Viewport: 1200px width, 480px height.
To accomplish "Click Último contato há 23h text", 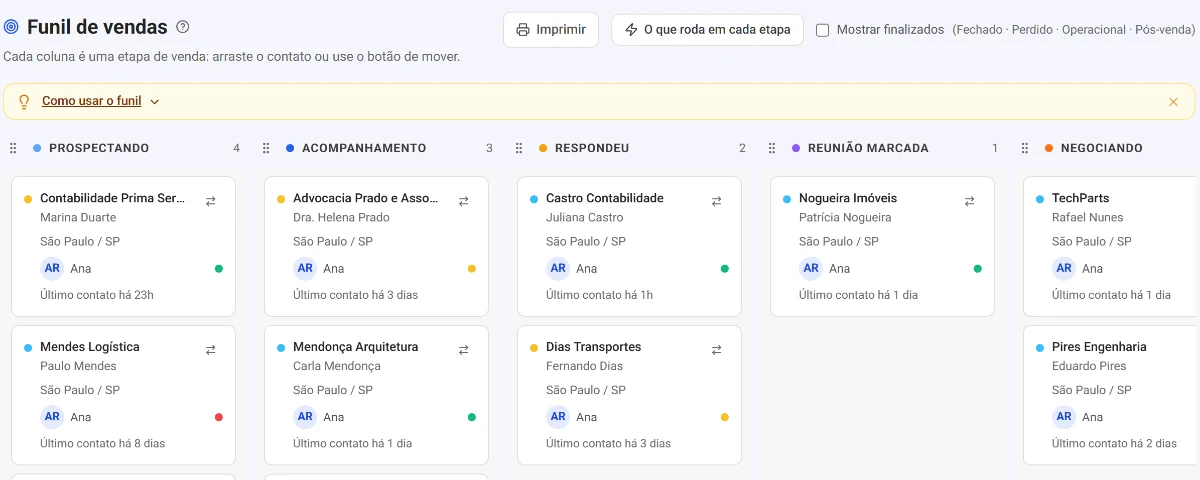I will (x=97, y=295).
